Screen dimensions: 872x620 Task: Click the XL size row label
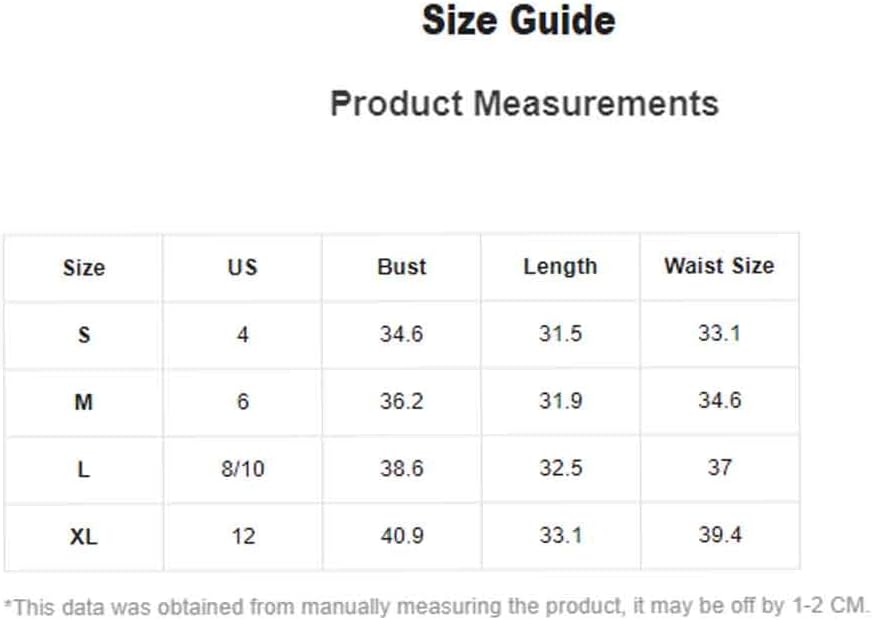click(83, 537)
